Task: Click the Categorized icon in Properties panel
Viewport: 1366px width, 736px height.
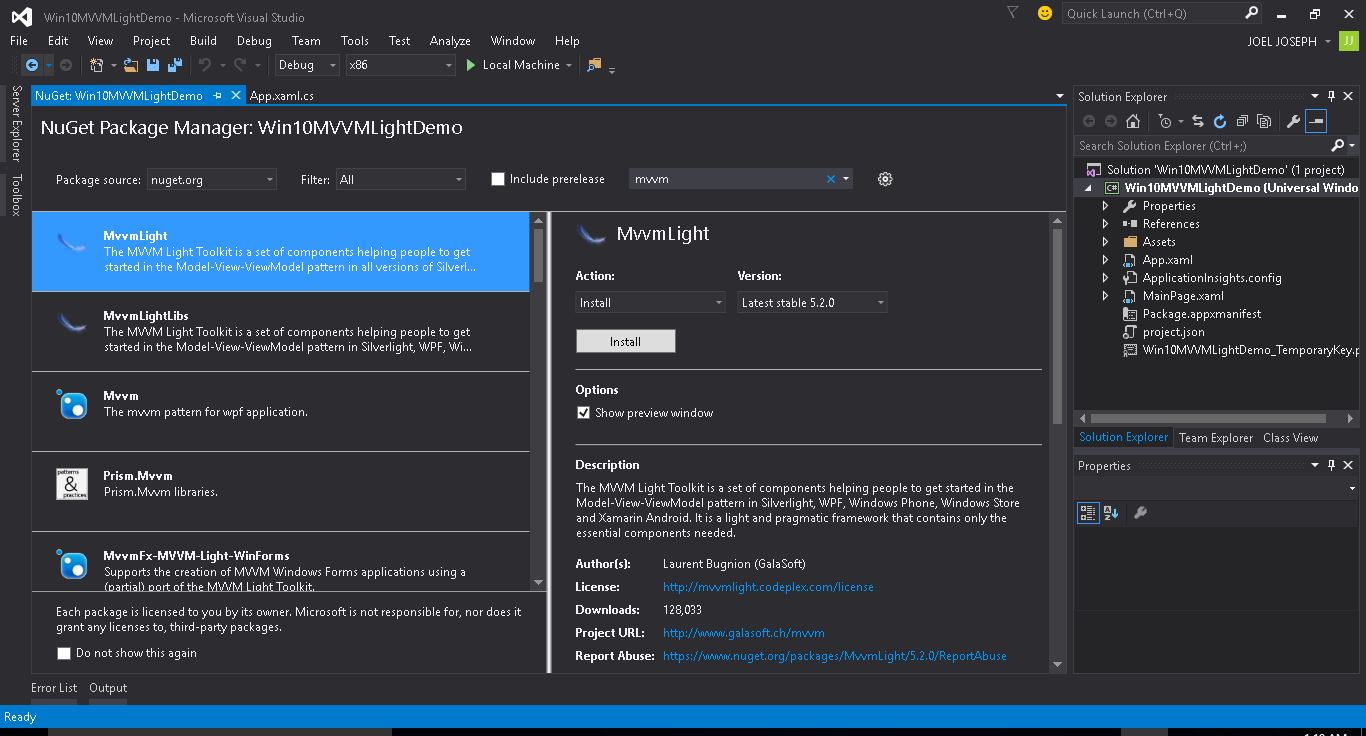Action: pyautogui.click(x=1088, y=513)
